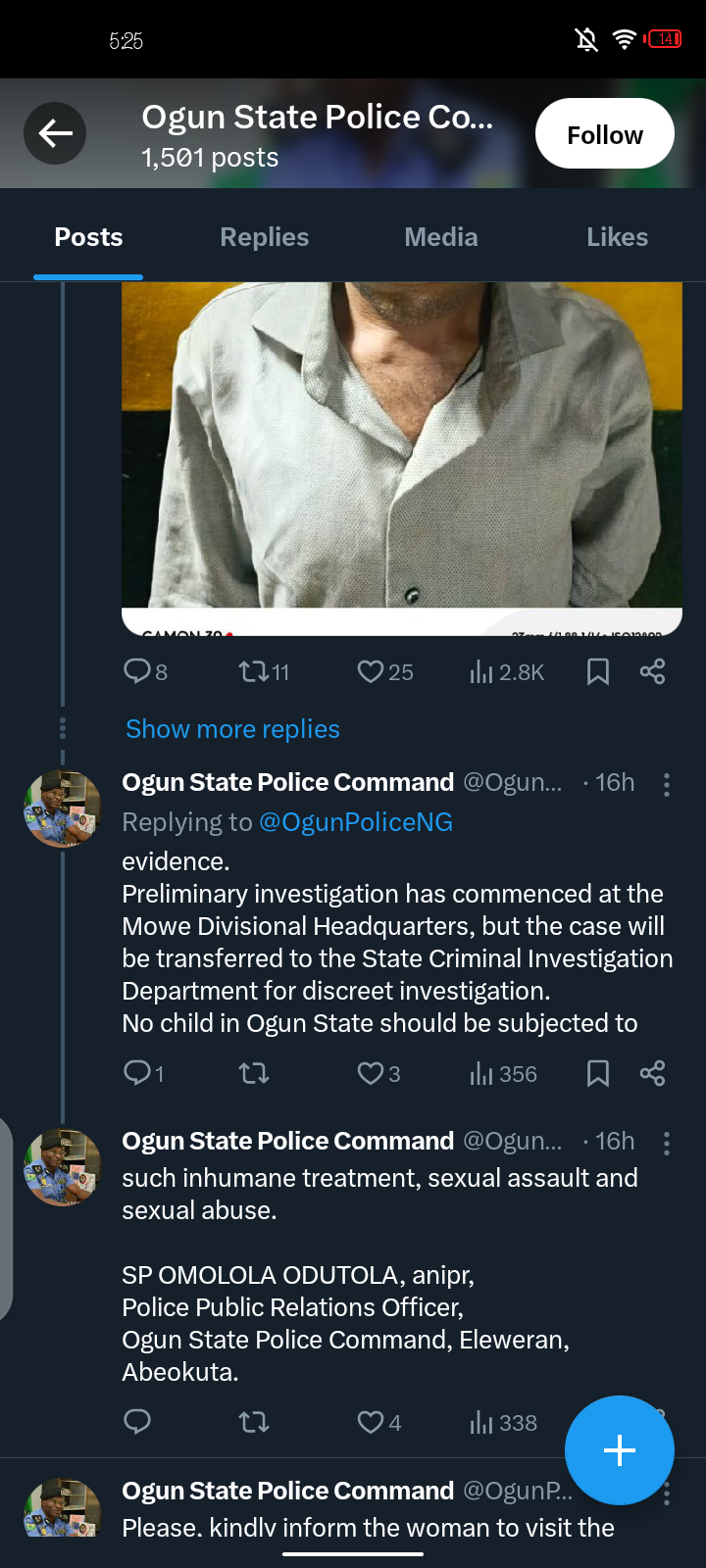Follow Ogun State Police Command
This screenshot has height=1568, width=706.
coord(604,133)
